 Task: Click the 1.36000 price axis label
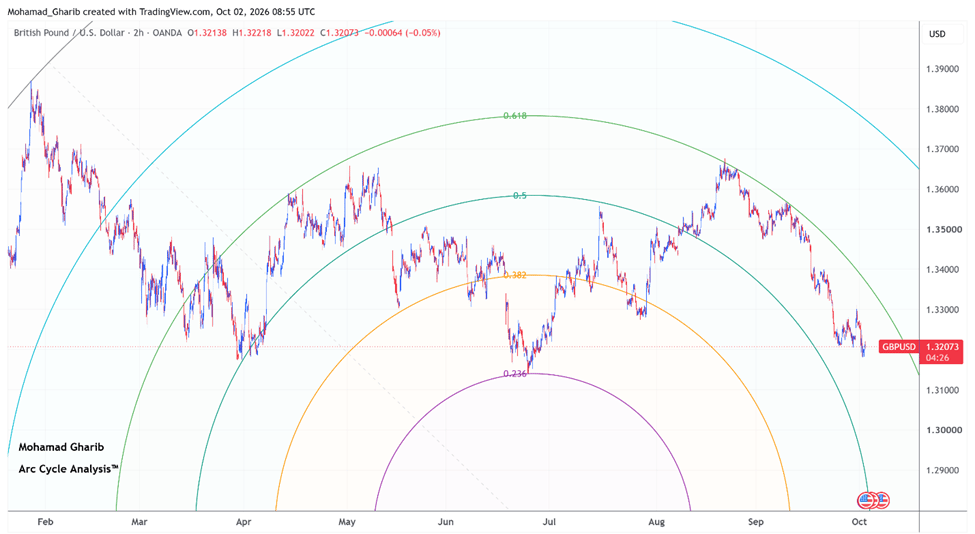pyautogui.click(x=943, y=190)
